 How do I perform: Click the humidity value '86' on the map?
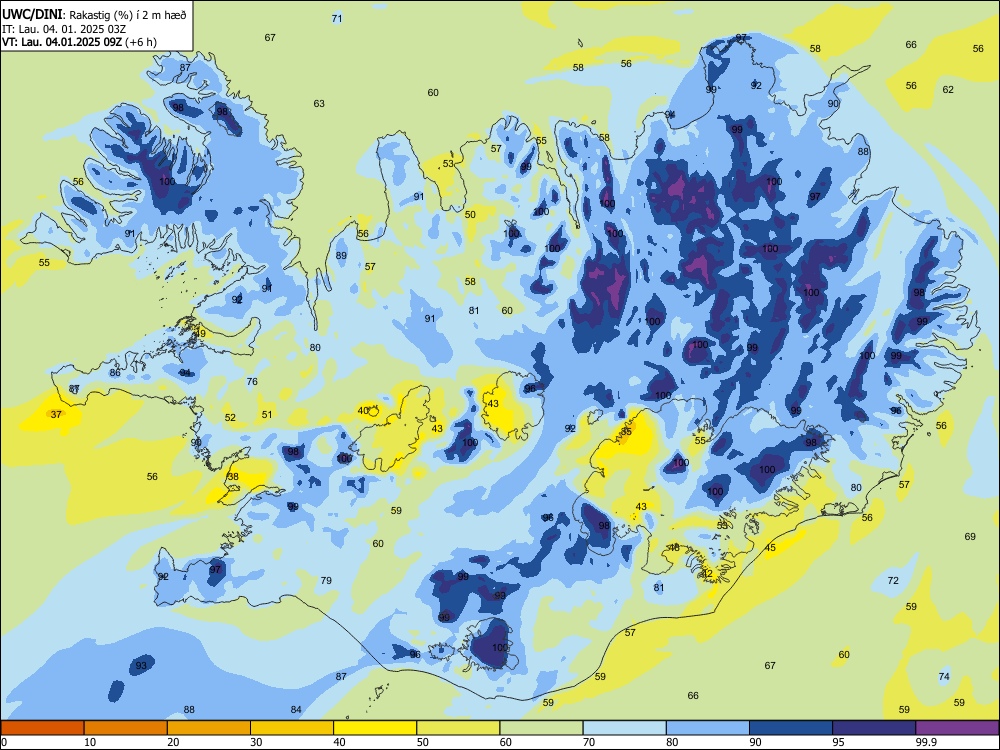coord(115,372)
